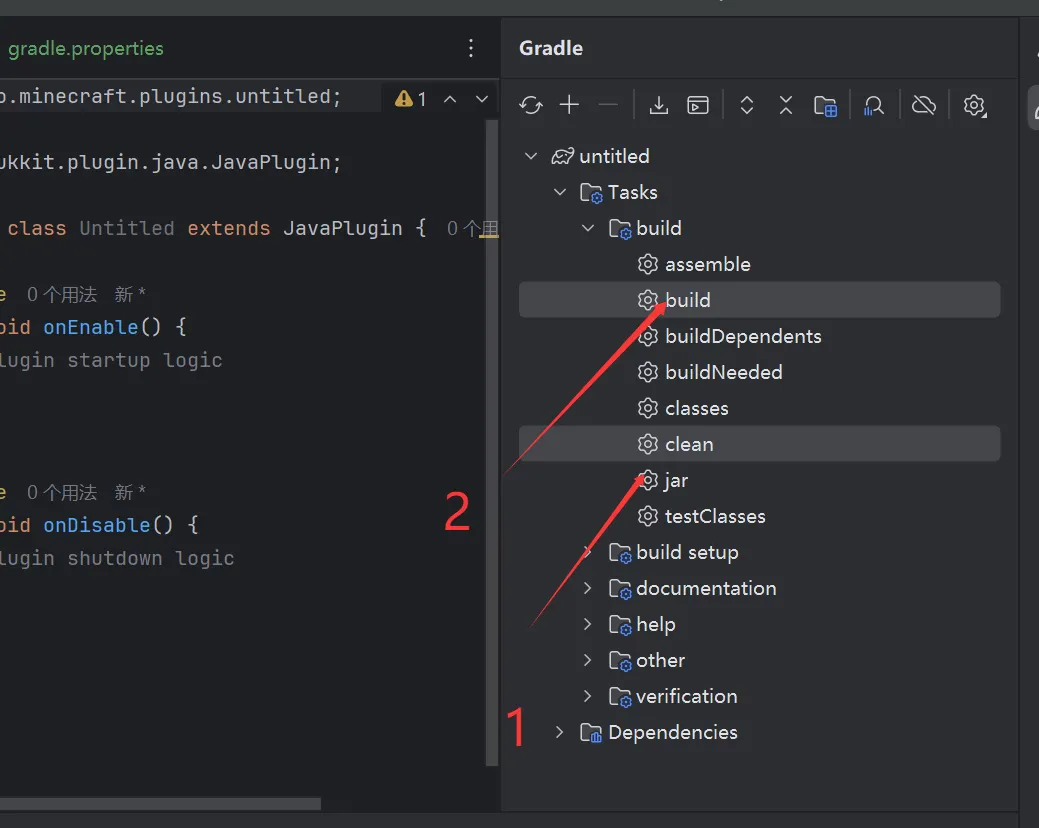
Task: Toggle task grouping in Gradle panel
Action: click(826, 105)
